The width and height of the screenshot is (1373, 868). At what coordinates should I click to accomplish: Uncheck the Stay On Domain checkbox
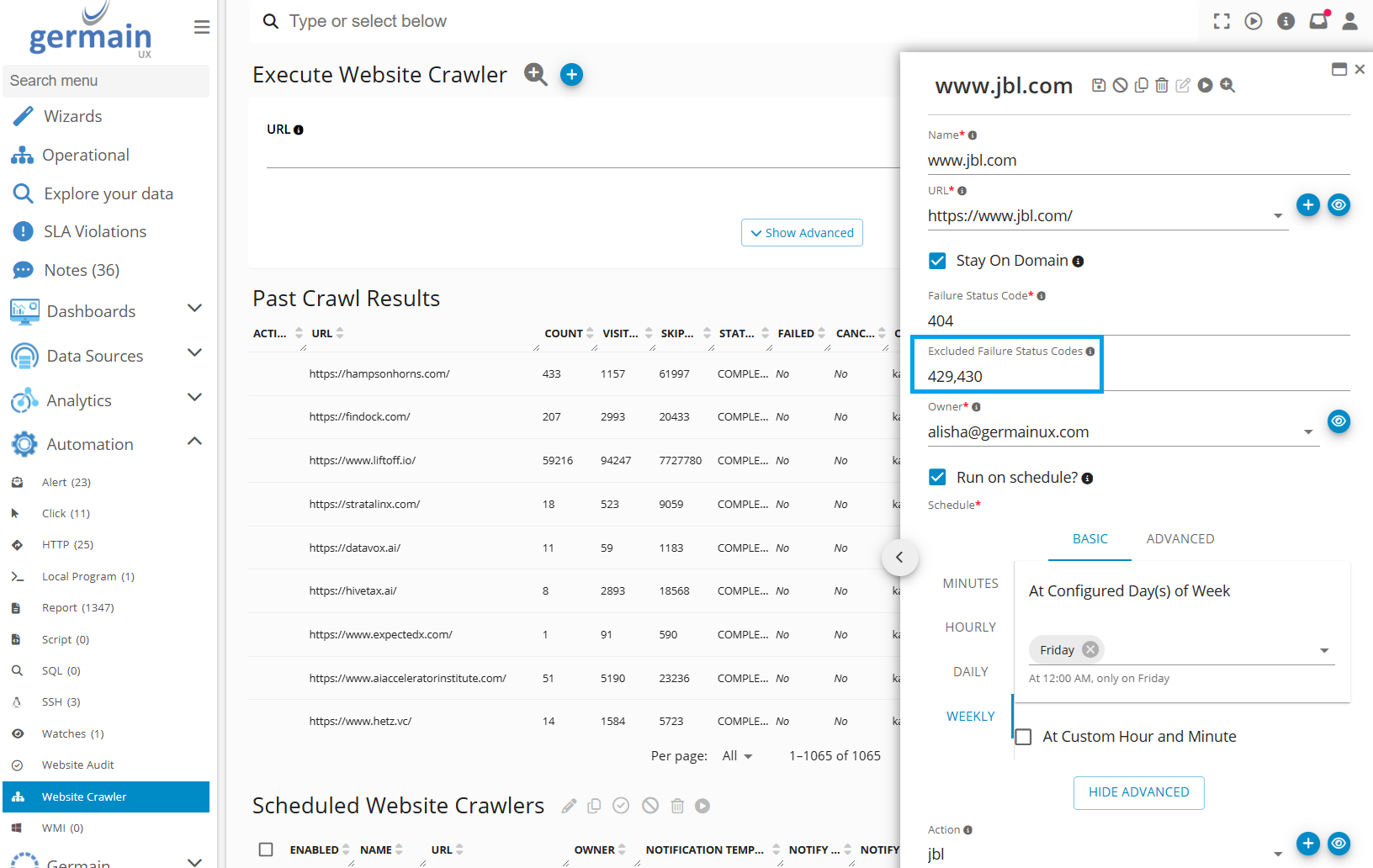937,261
